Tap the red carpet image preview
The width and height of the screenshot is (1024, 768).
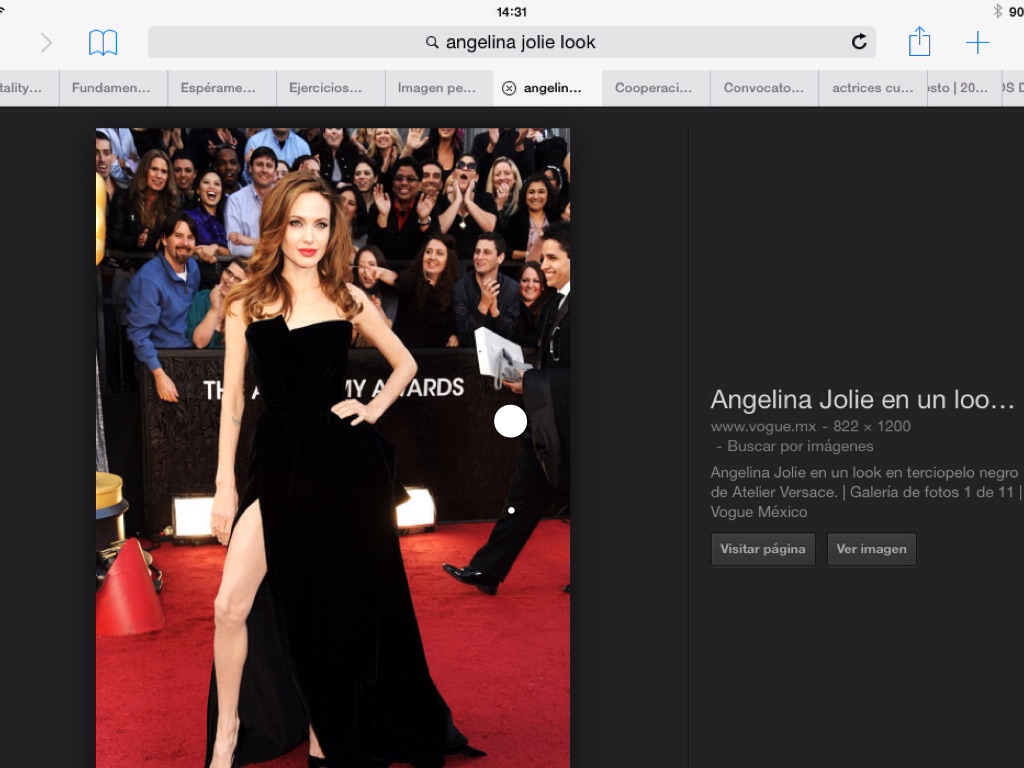click(x=332, y=448)
